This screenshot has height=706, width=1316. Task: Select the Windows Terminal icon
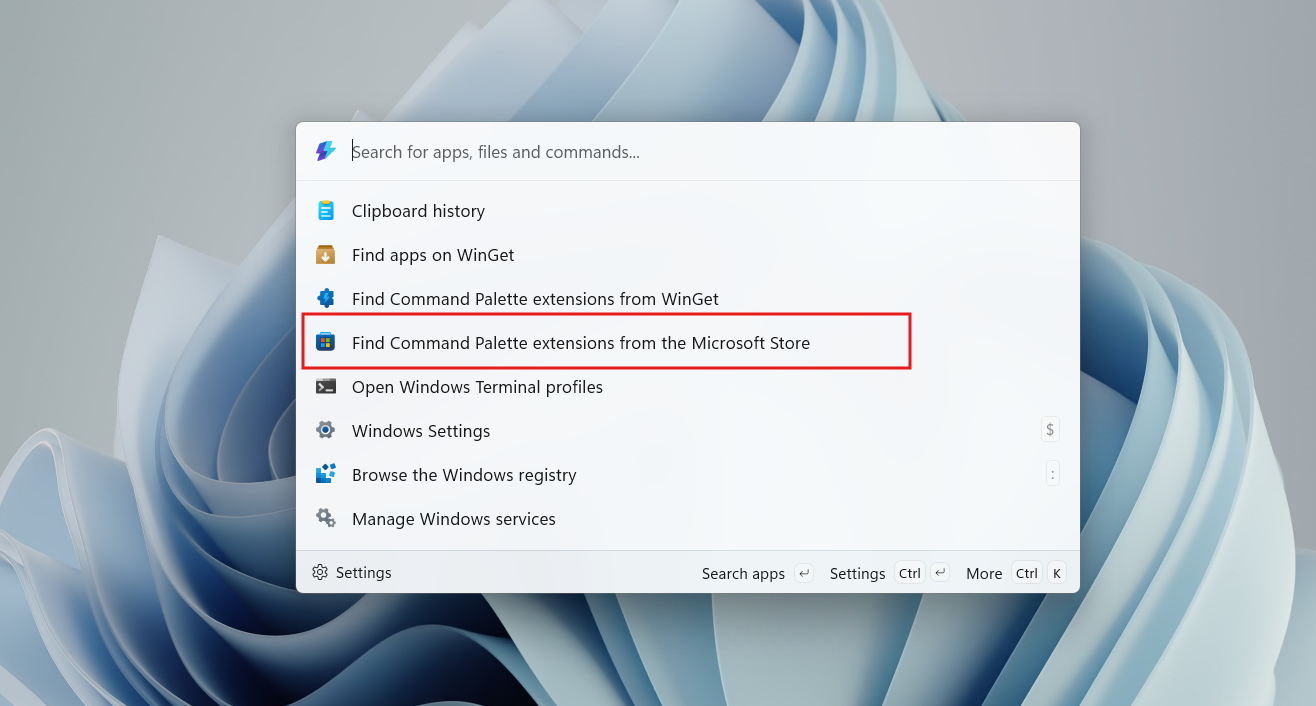(326, 387)
